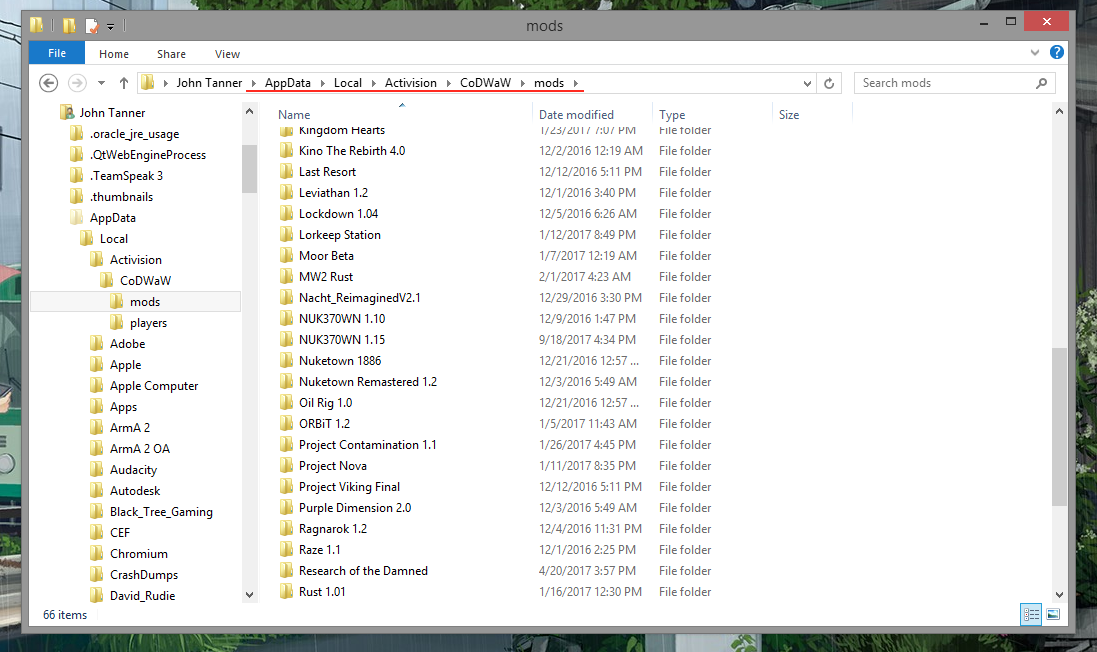Switch to Large icons view layout
The width and height of the screenshot is (1097, 652).
tap(1053, 614)
